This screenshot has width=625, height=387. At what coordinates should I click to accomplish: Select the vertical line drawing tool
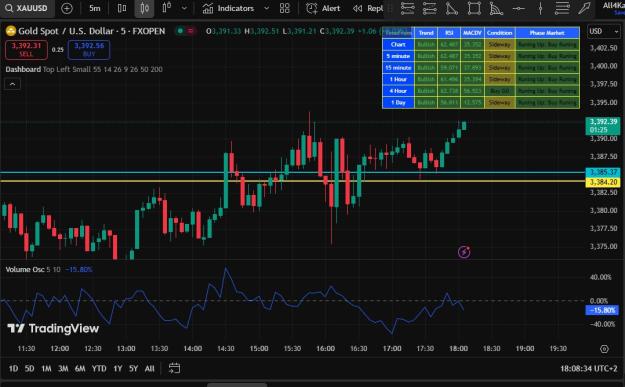tap(540, 8)
